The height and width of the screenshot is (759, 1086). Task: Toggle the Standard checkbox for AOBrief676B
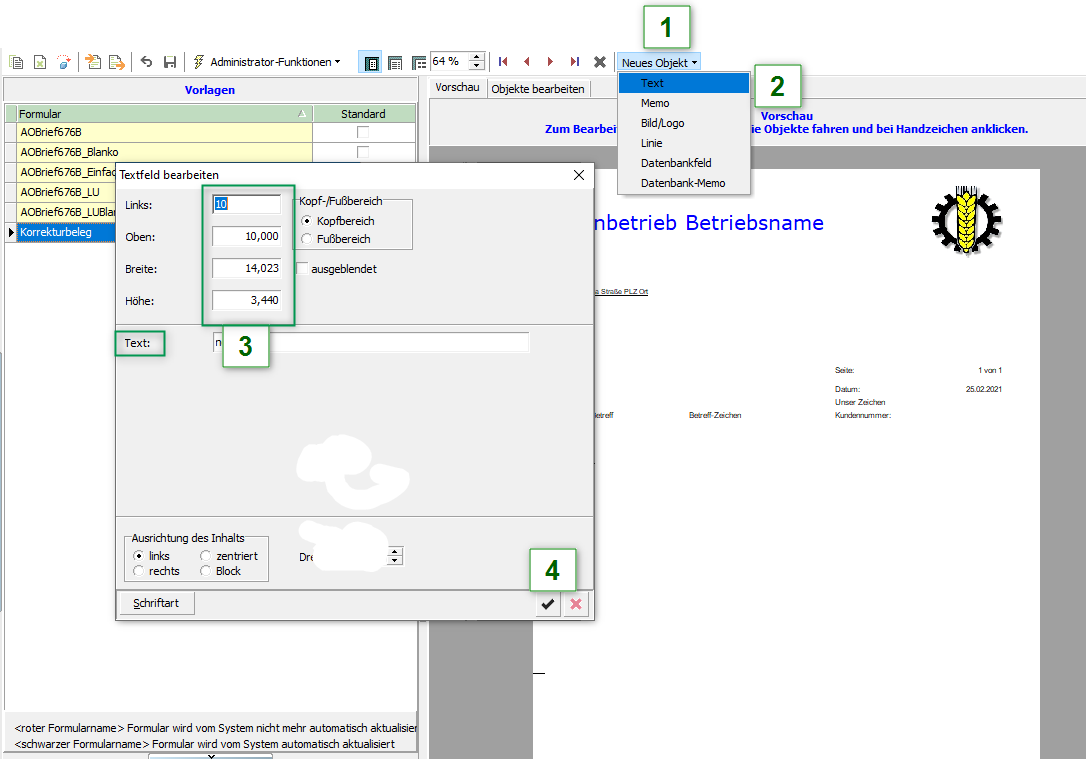(x=363, y=132)
